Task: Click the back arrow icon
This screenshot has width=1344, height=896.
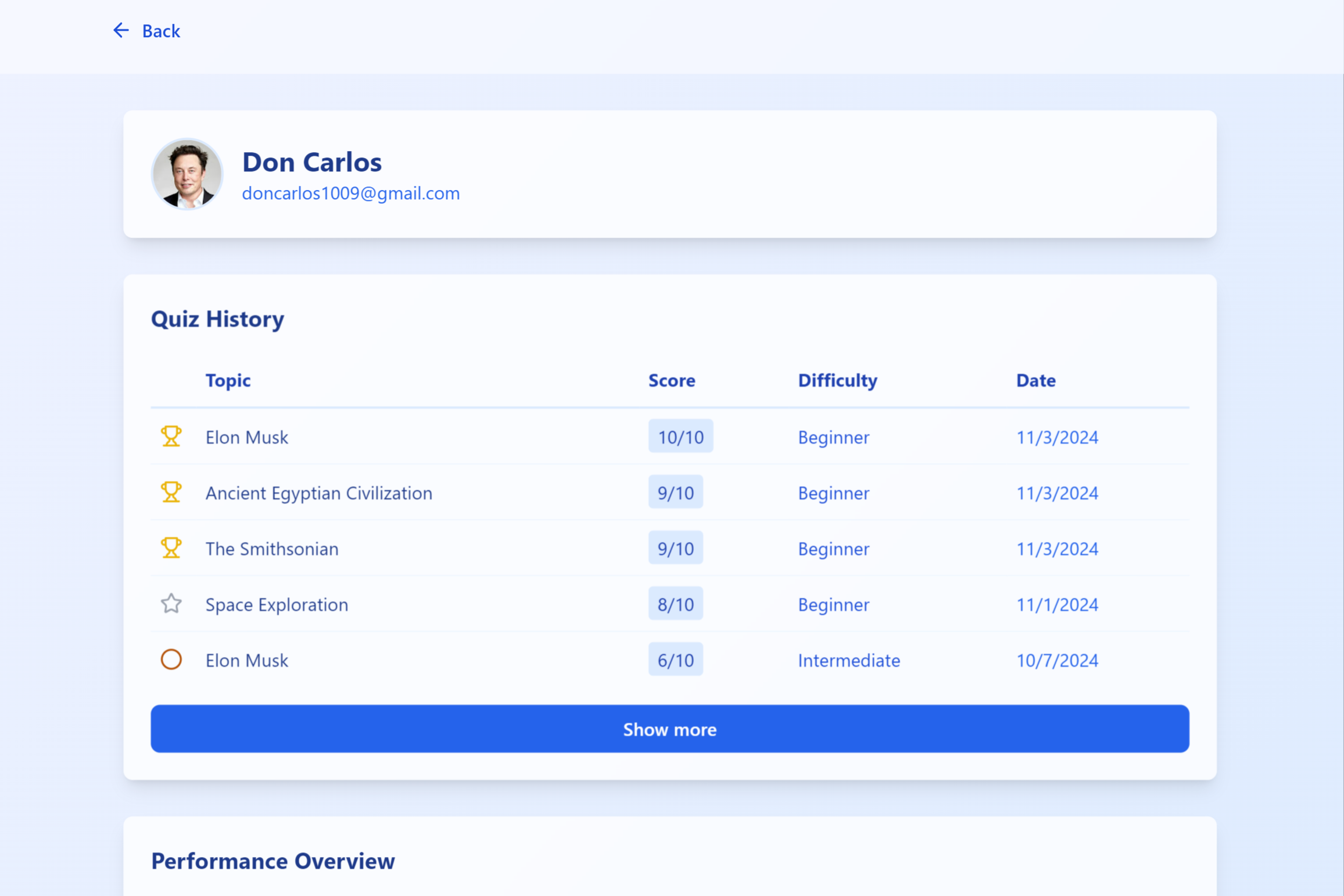Action: (121, 30)
